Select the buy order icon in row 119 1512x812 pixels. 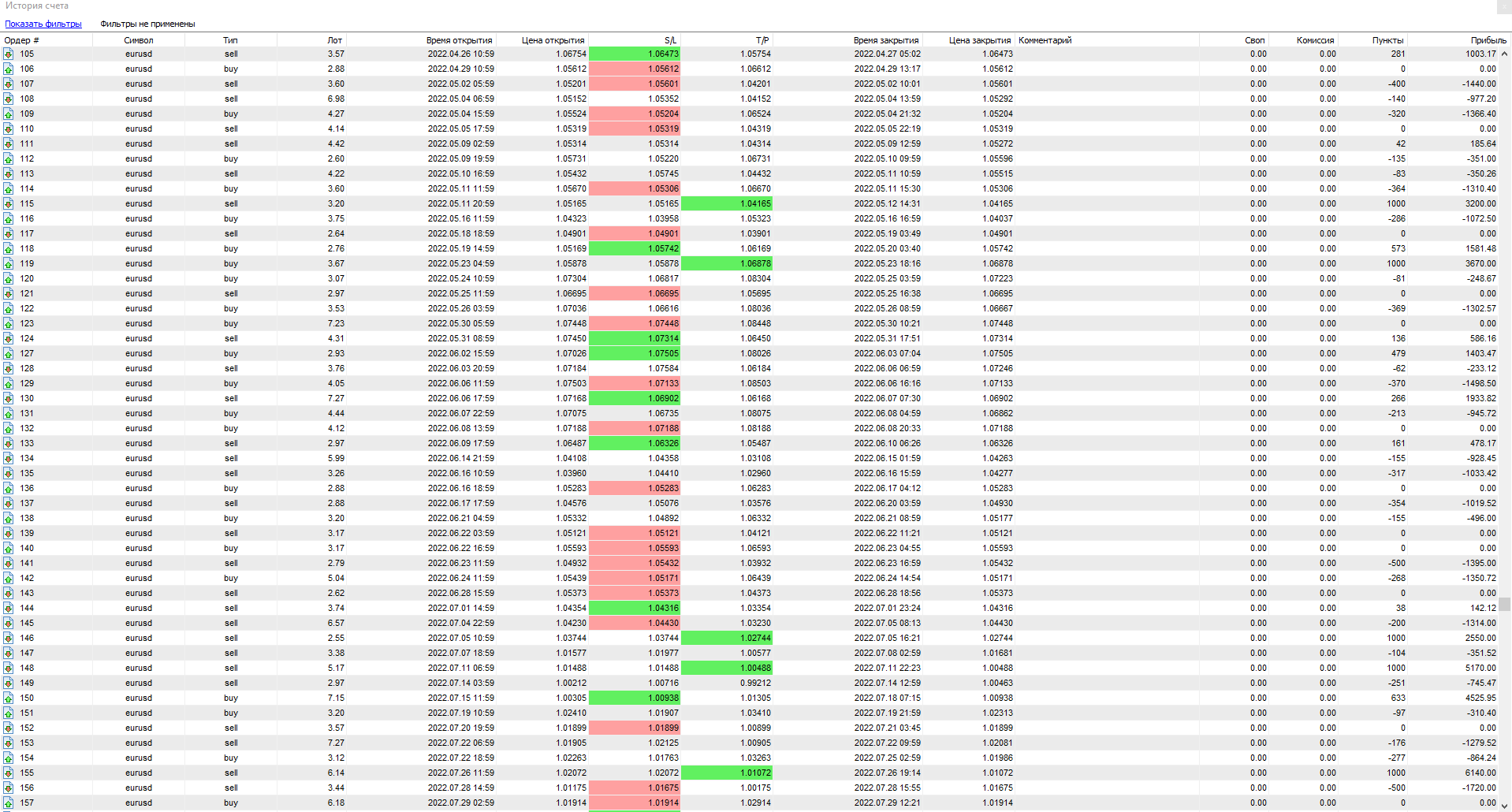tap(8, 264)
